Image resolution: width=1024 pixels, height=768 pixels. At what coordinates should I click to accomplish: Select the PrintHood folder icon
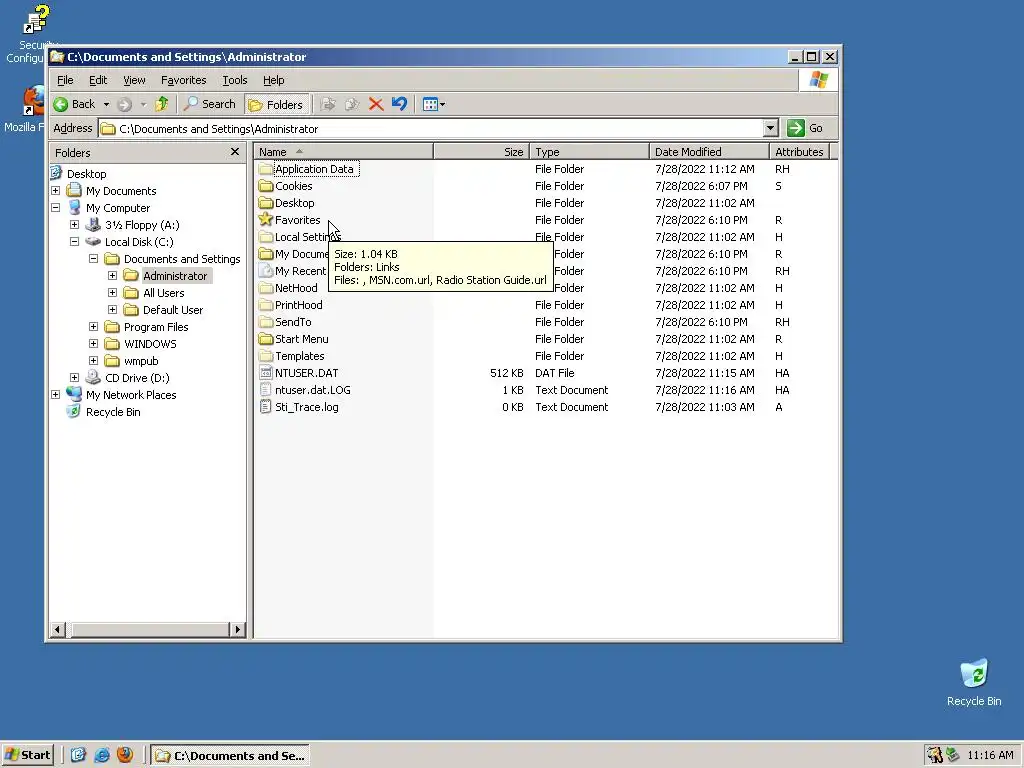[x=265, y=304]
